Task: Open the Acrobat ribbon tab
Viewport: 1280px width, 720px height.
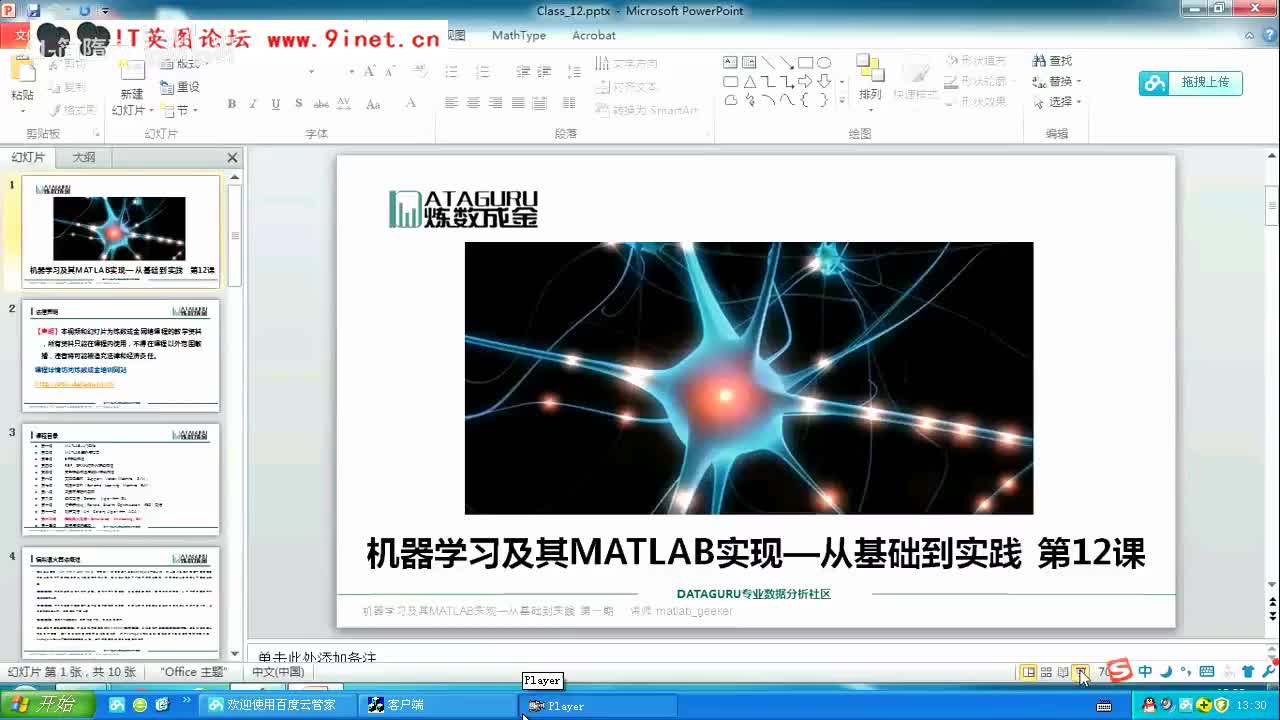Action: click(594, 35)
